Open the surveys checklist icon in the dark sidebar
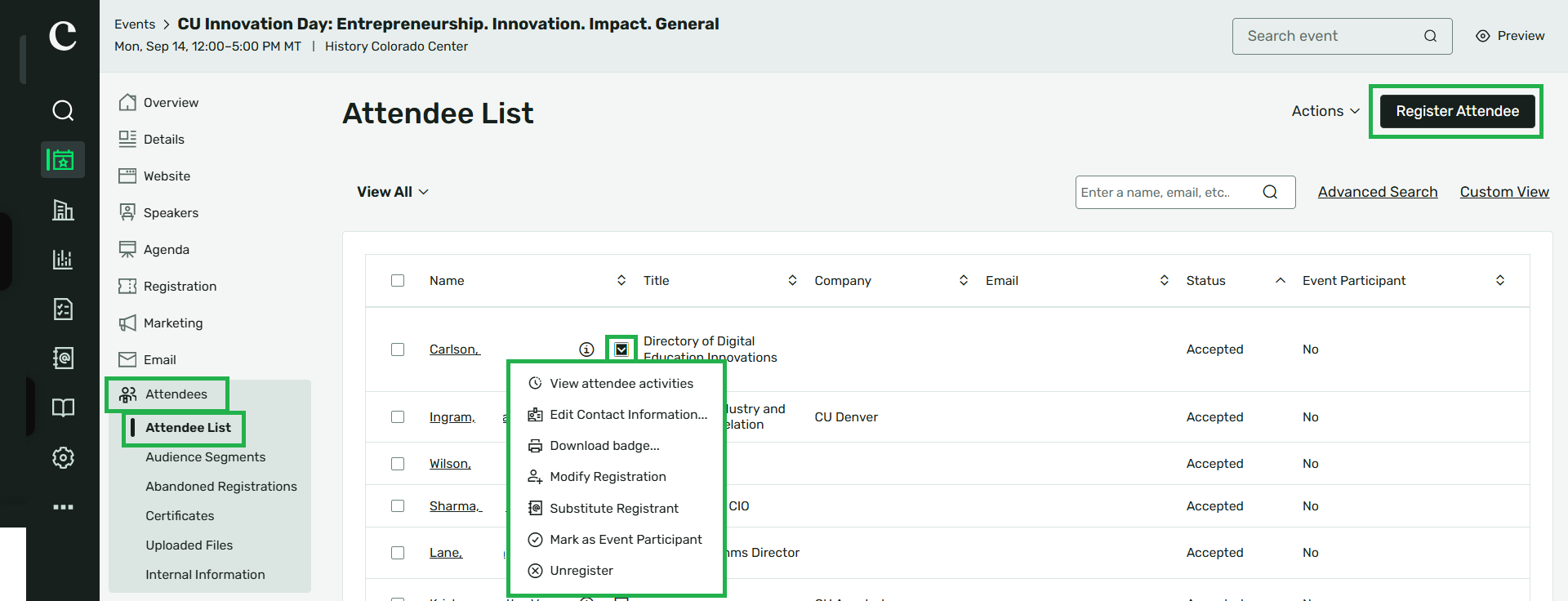1568x601 pixels. click(63, 309)
